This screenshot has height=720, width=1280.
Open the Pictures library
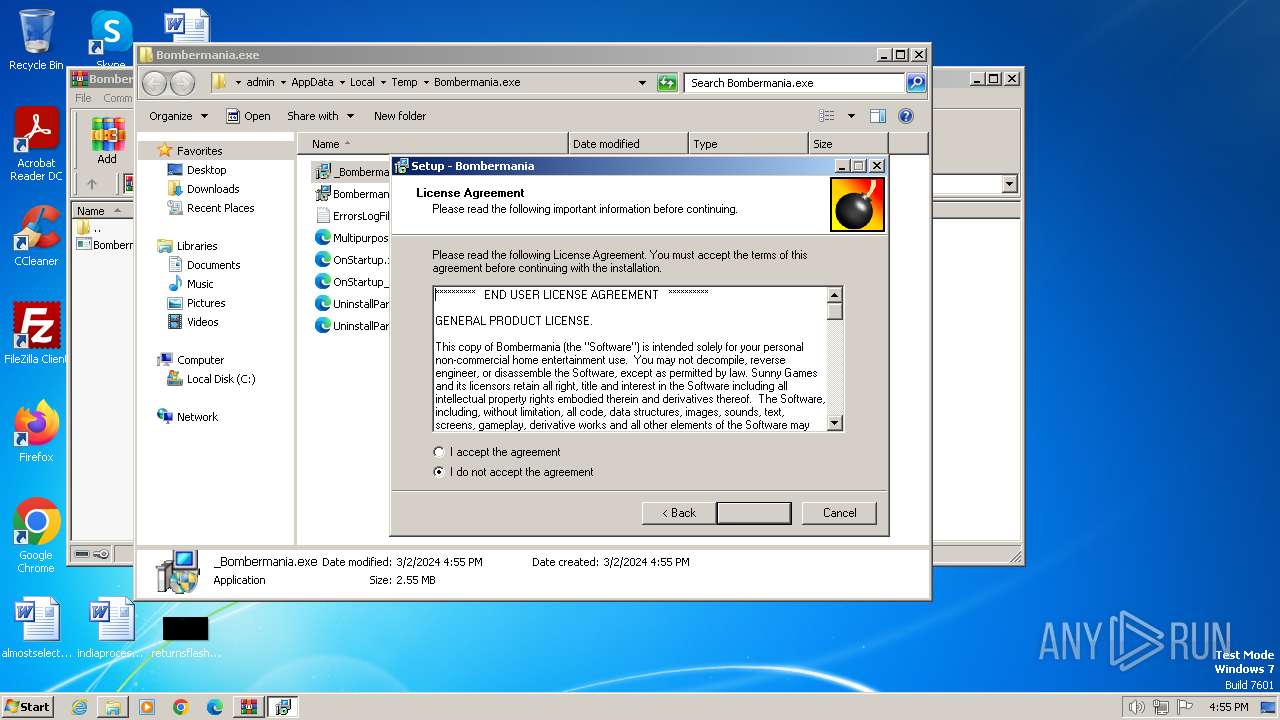tap(205, 303)
